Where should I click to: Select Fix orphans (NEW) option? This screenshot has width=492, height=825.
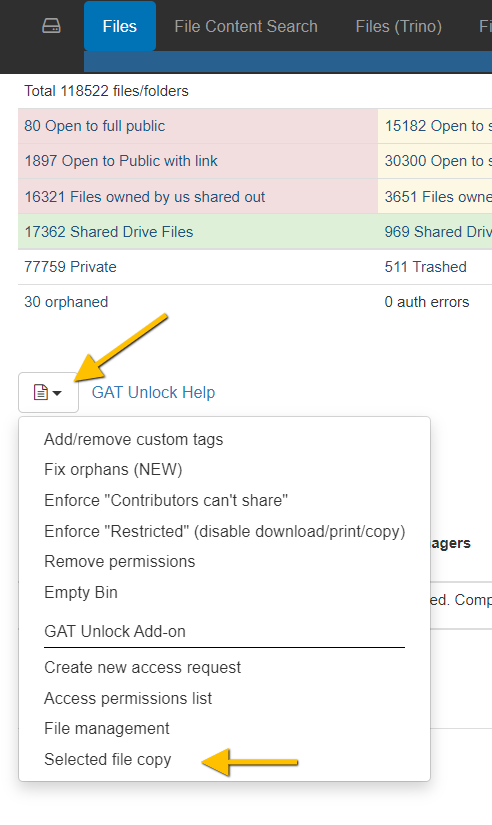coord(113,469)
